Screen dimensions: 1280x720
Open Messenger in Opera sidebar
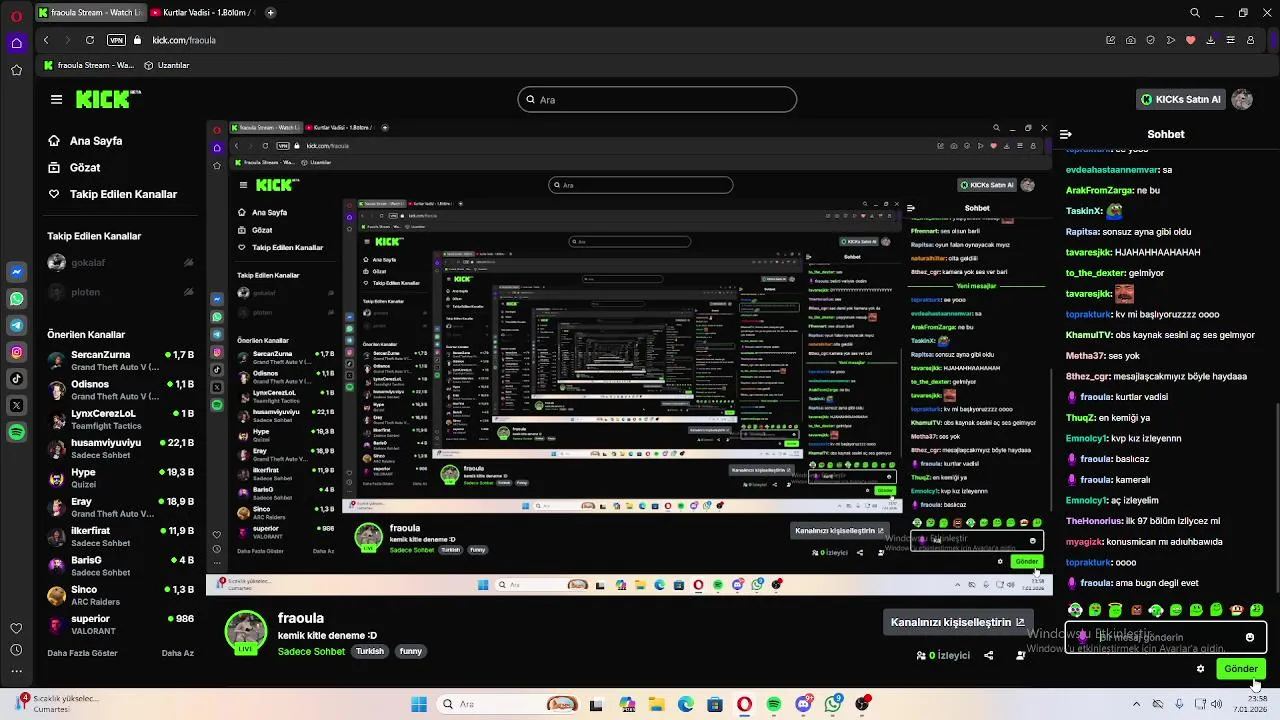point(16,272)
